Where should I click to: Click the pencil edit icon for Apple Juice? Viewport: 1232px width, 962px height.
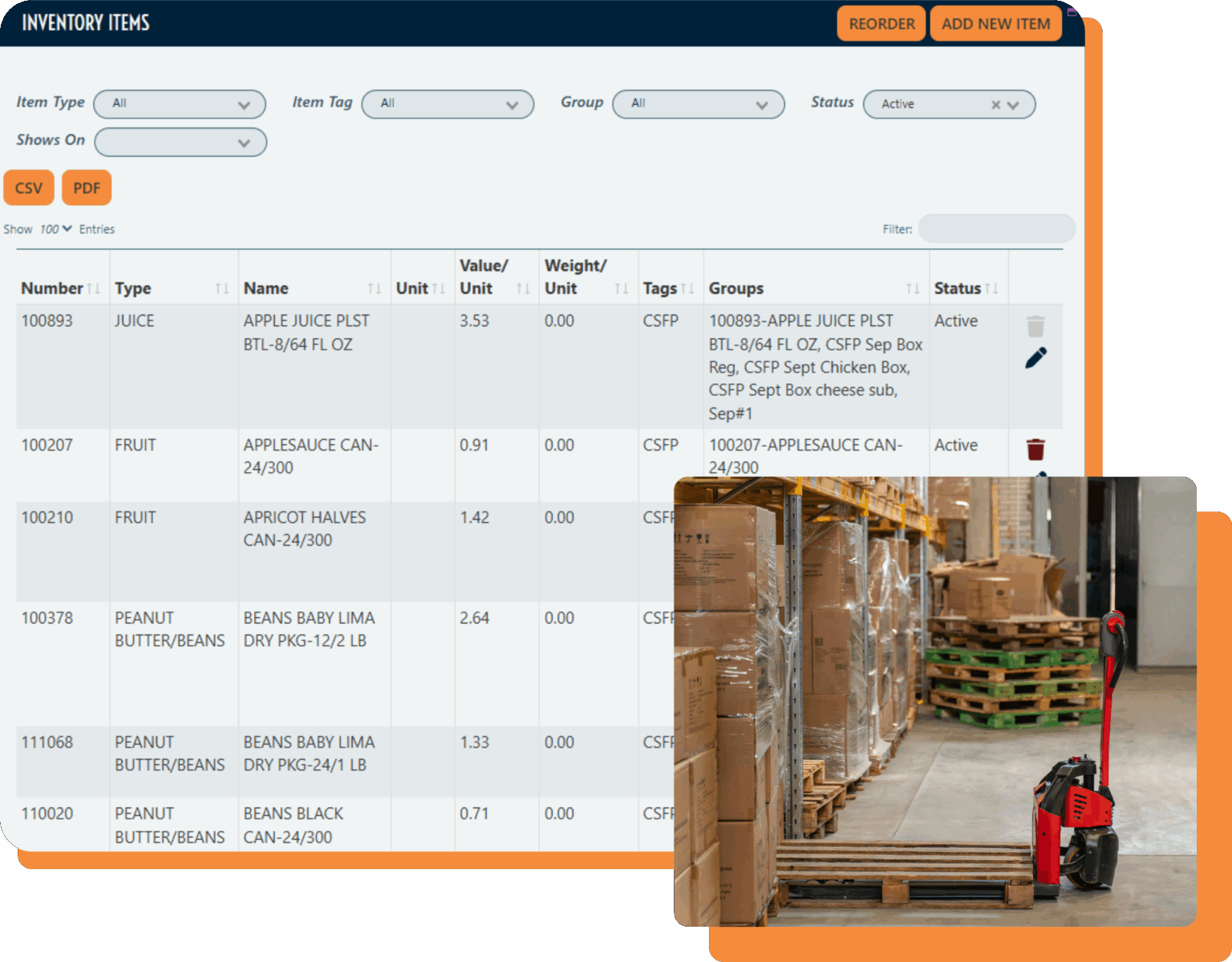[1035, 358]
